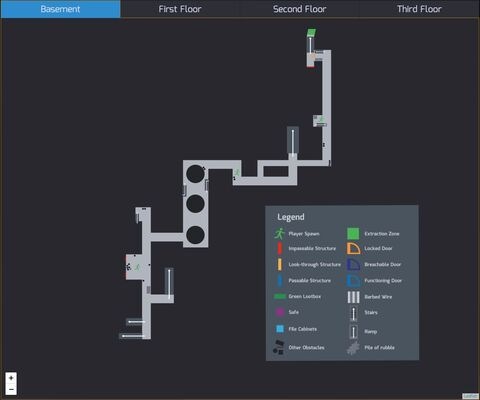Click the middle black circular tank
The image size is (480, 400).
click(x=195, y=204)
